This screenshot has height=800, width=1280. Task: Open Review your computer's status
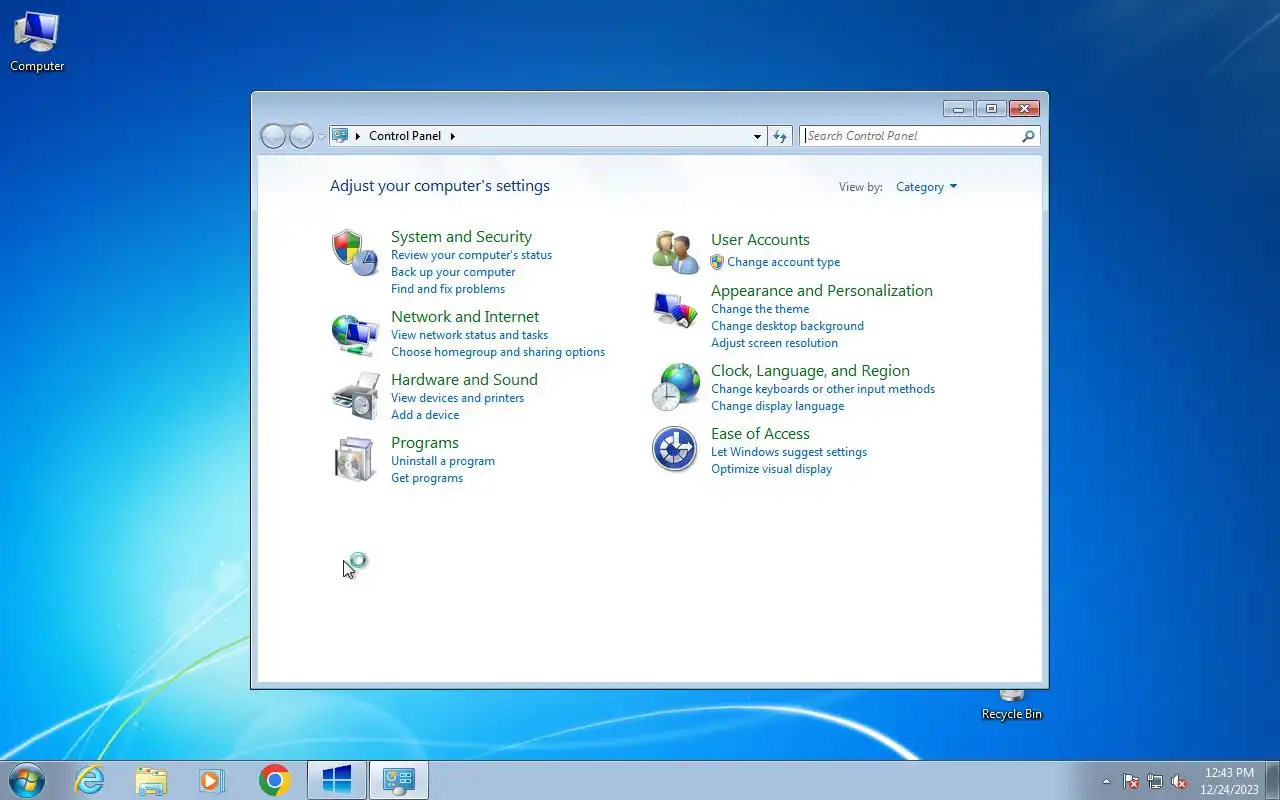471,255
